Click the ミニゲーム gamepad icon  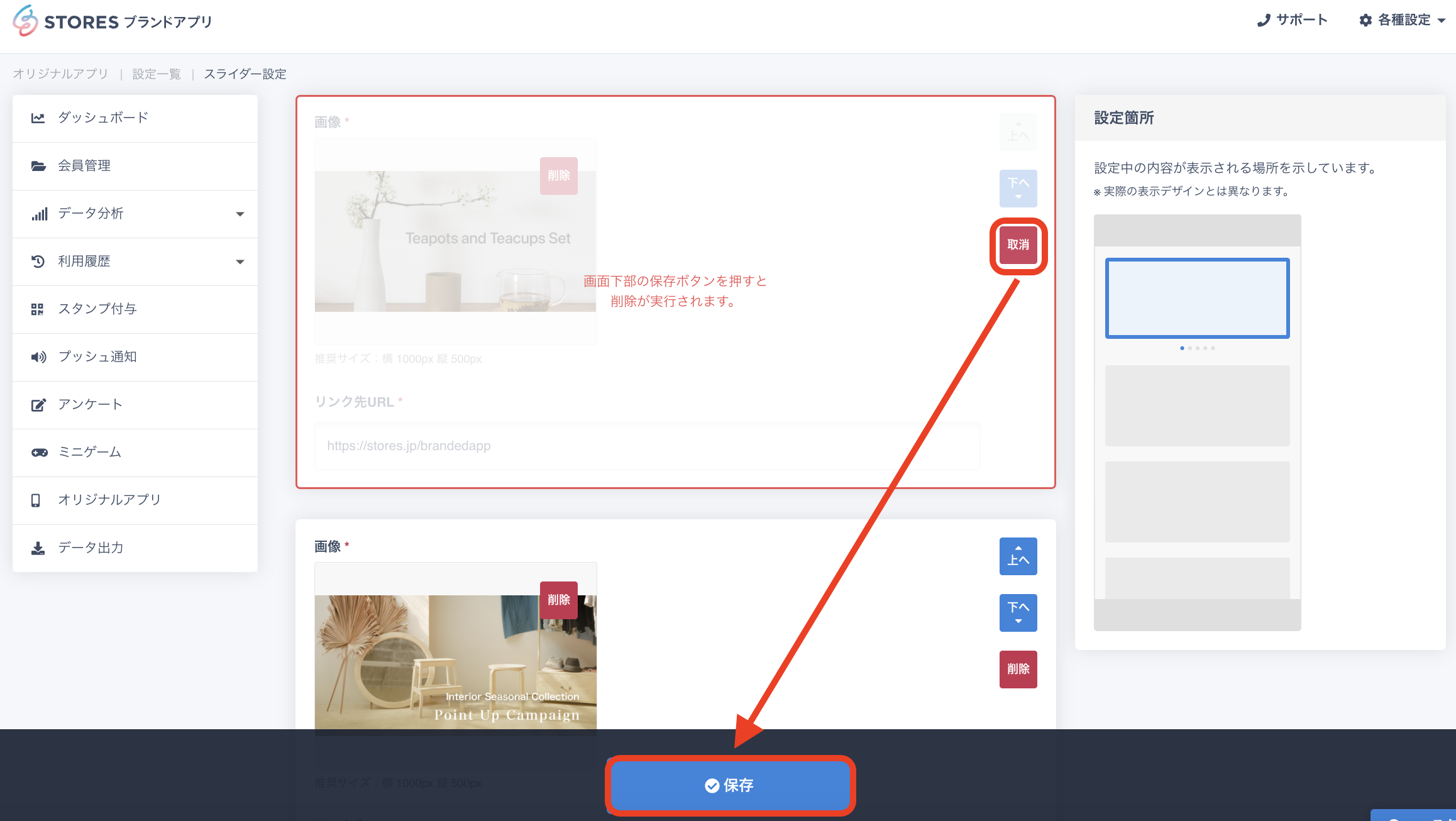point(40,453)
